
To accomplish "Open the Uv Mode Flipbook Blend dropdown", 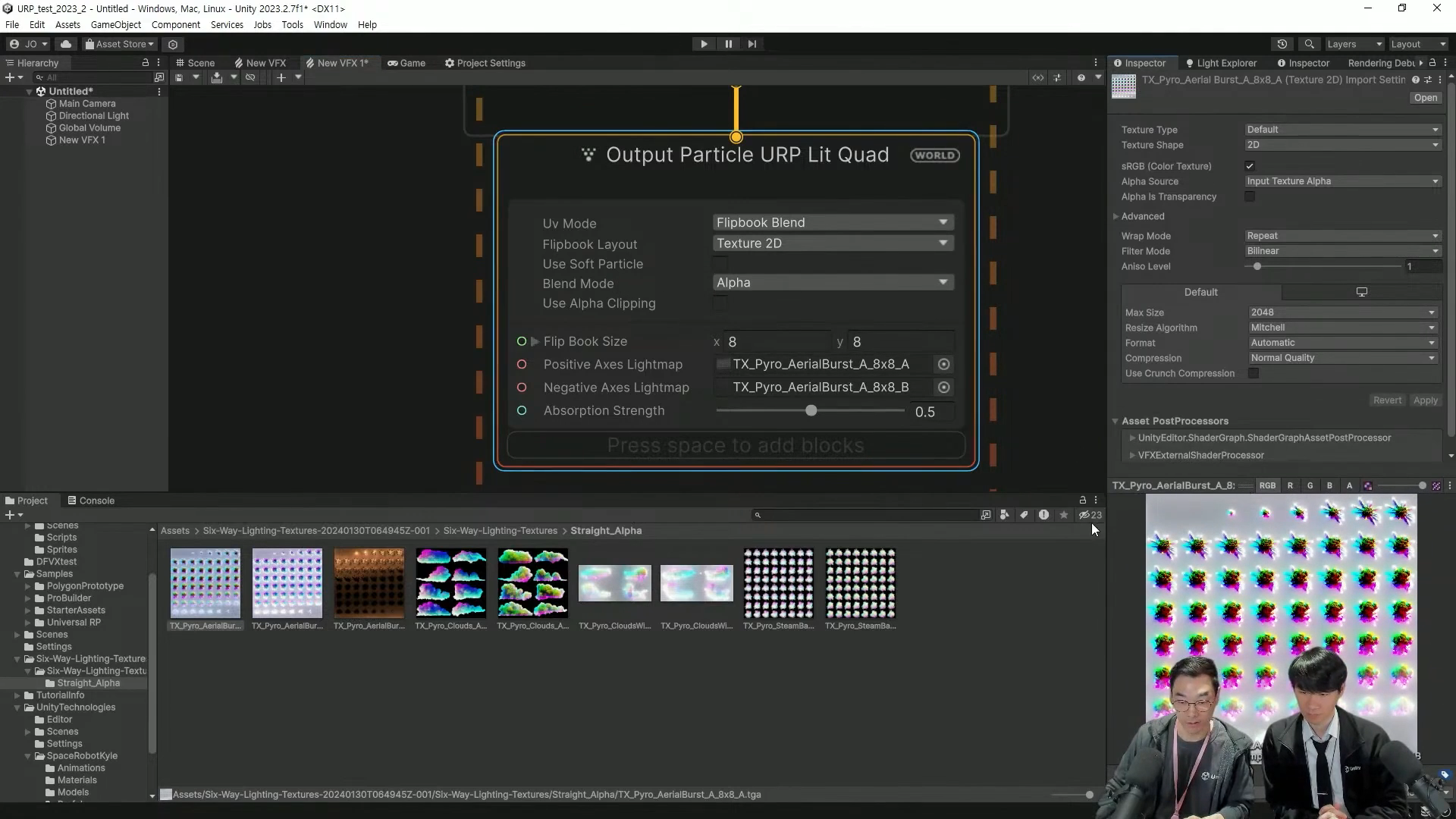I will pyautogui.click(x=833, y=223).
